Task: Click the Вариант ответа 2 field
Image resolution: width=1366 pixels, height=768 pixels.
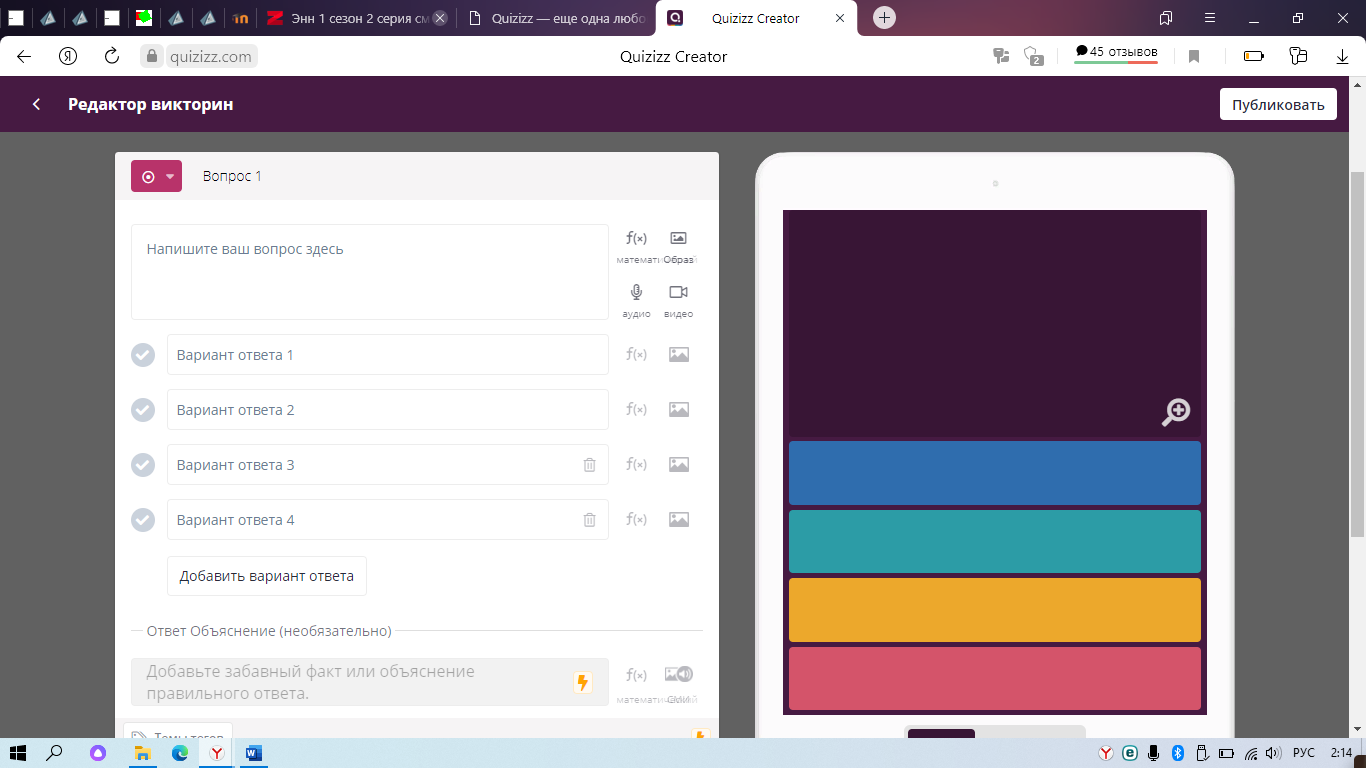Action: [388, 410]
